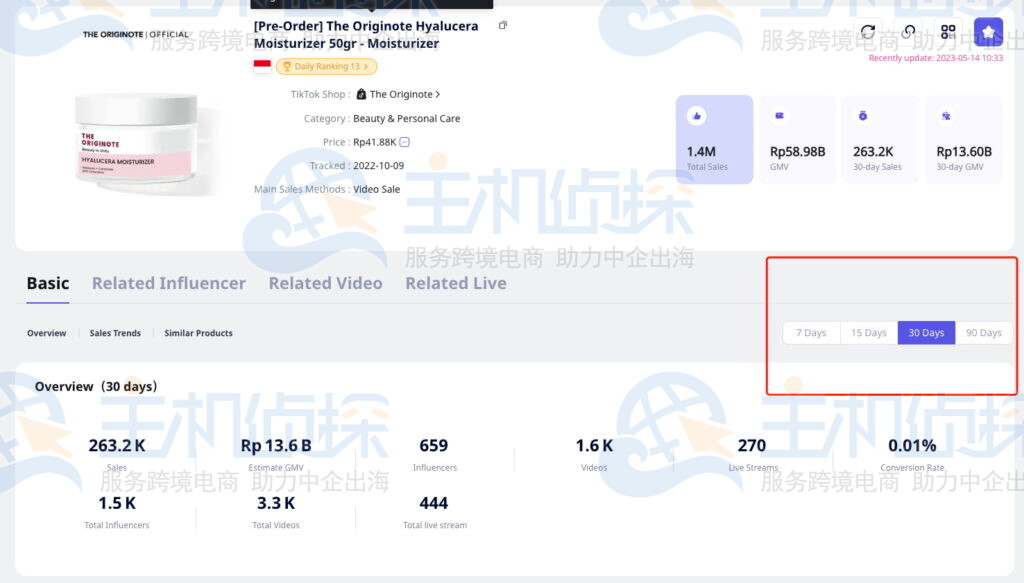This screenshot has height=583, width=1024.
Task: Open the price details expander next to Rp41.88K
Action: pos(402,142)
